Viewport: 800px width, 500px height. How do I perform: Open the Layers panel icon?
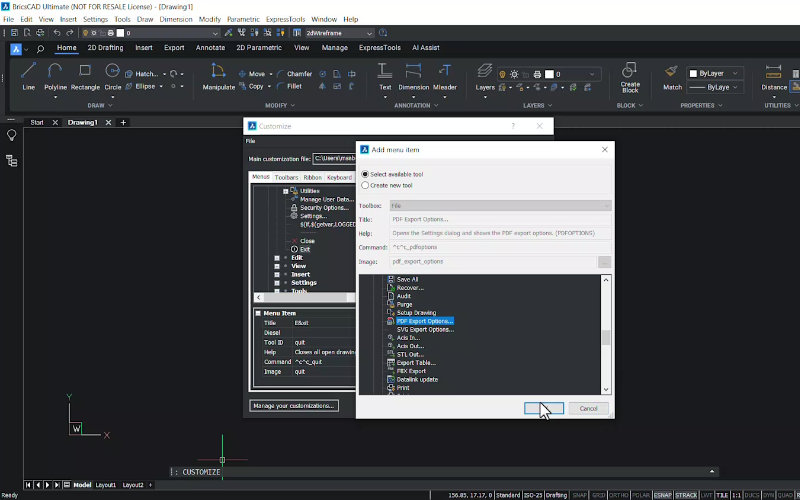[x=485, y=74]
